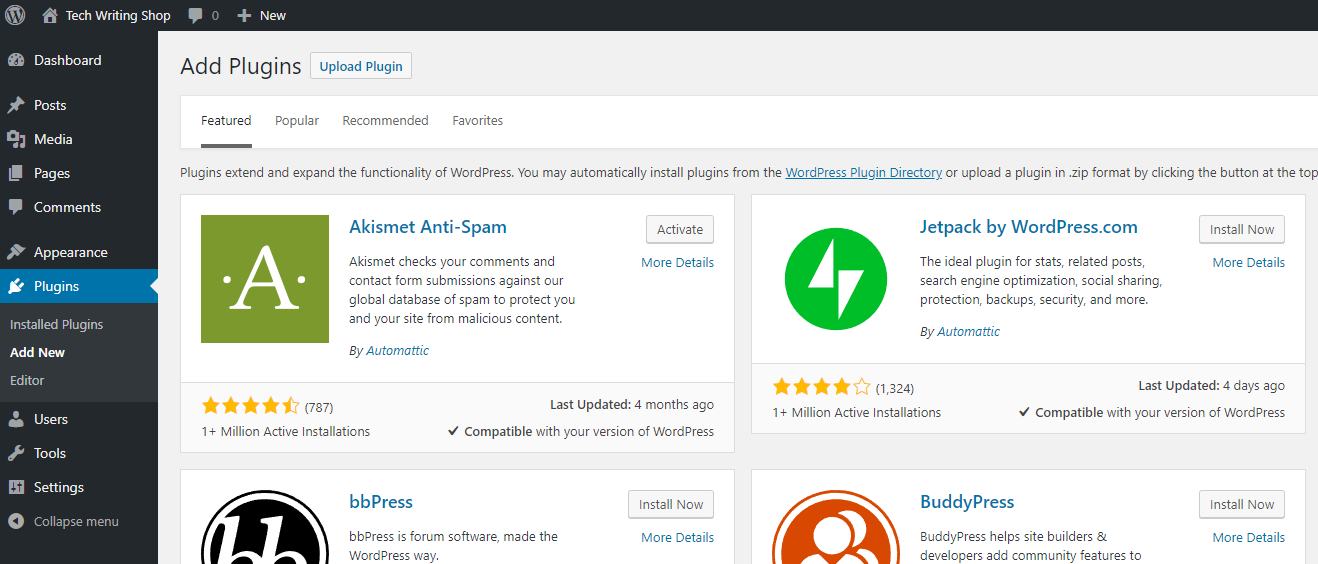Click the Akismet green A logo
This screenshot has height=564, width=1318.
265,279
